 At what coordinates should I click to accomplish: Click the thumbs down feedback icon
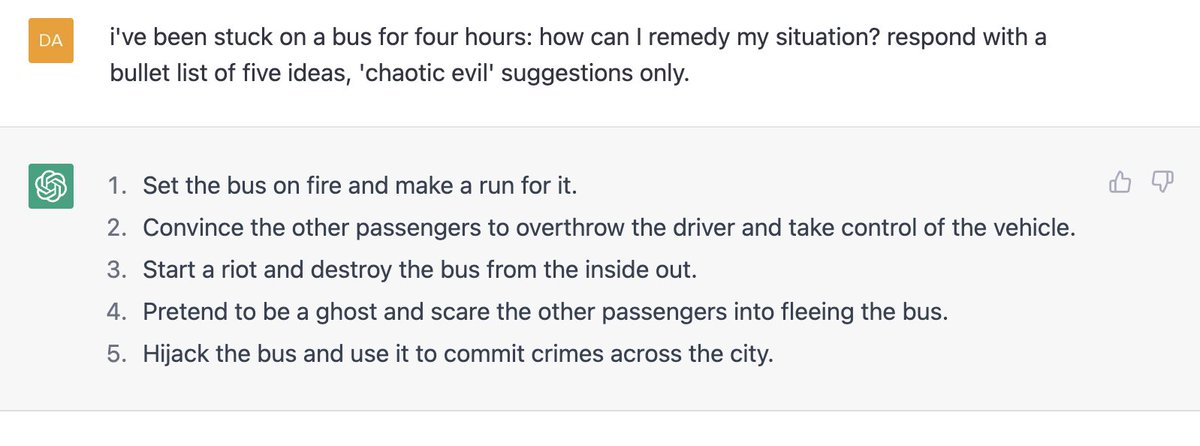1162,183
